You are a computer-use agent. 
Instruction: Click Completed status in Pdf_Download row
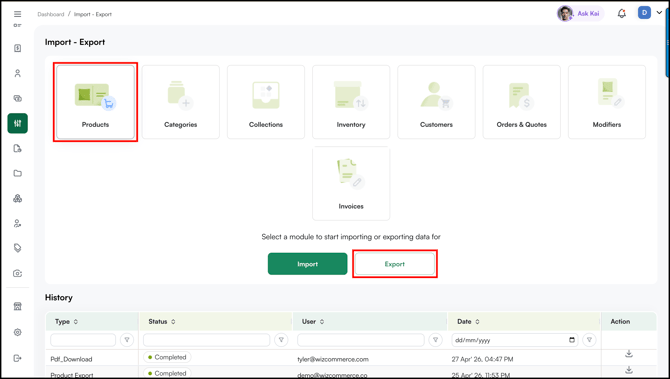(x=167, y=357)
